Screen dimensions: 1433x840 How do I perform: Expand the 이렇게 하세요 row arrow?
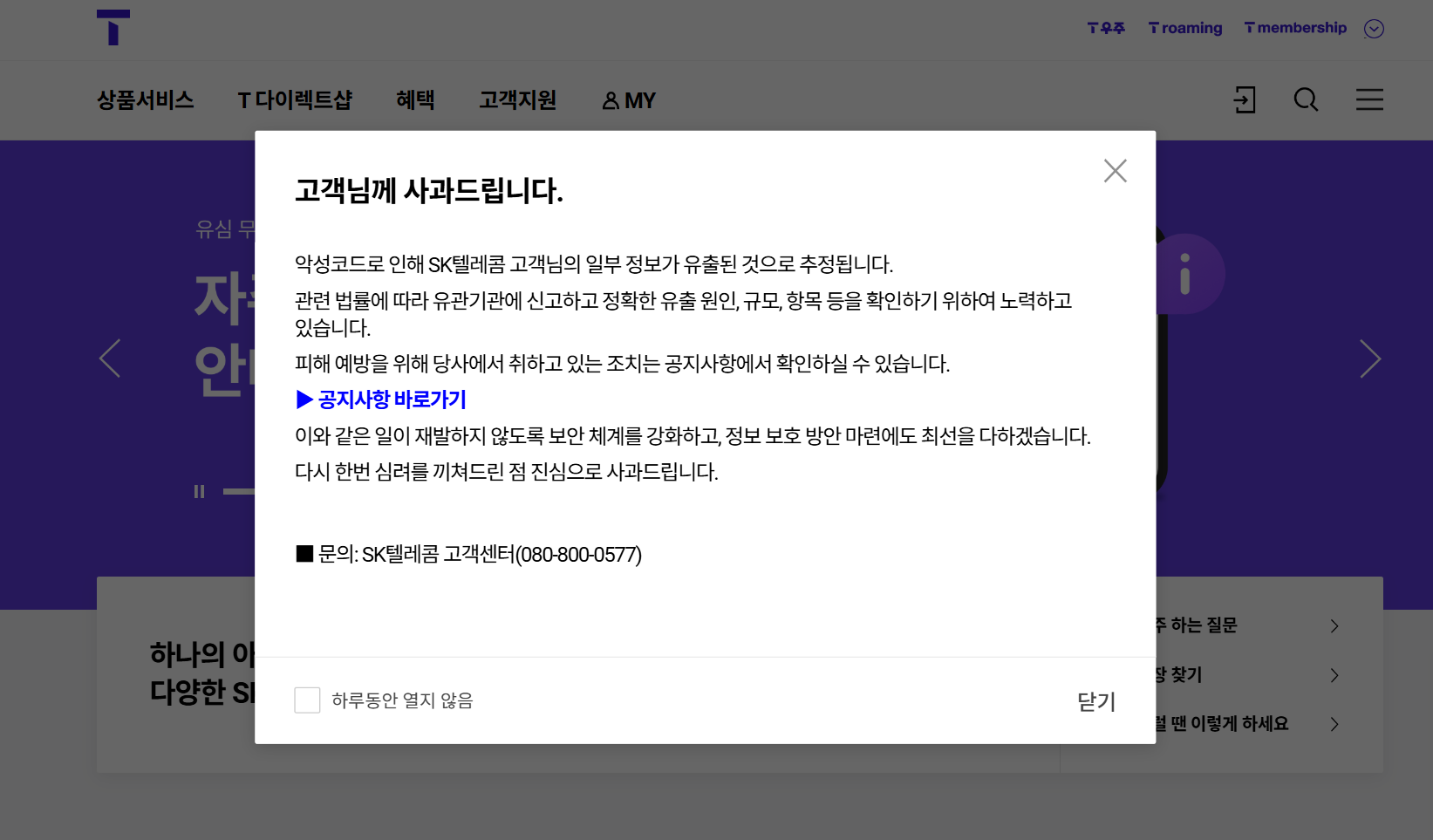click(x=1334, y=724)
